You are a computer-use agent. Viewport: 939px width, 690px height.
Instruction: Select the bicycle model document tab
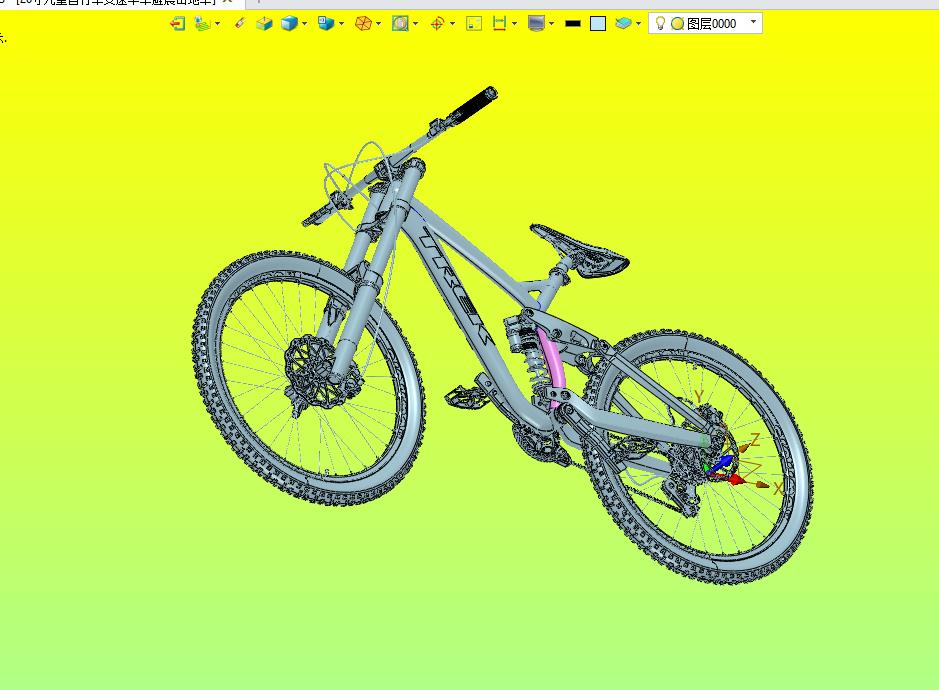tap(117, 2)
